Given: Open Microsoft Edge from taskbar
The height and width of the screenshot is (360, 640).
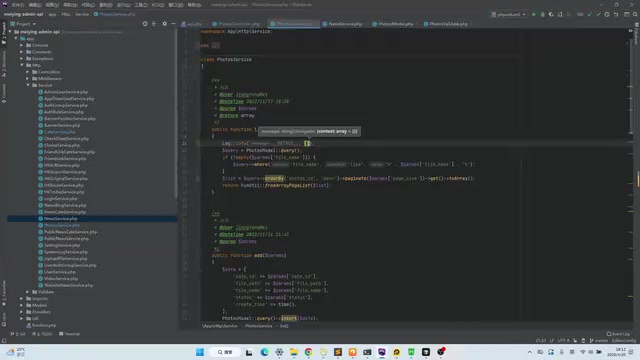Looking at the screenshot, I should (264, 352).
